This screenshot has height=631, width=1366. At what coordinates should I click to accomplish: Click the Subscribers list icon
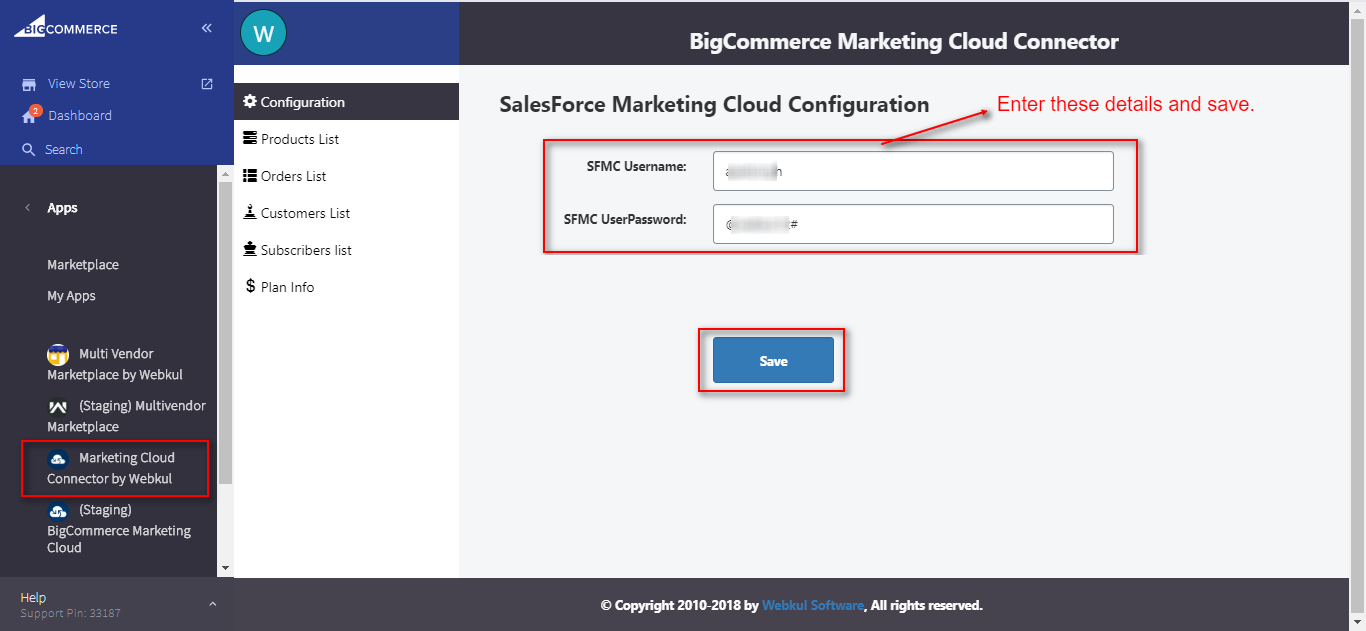click(251, 249)
